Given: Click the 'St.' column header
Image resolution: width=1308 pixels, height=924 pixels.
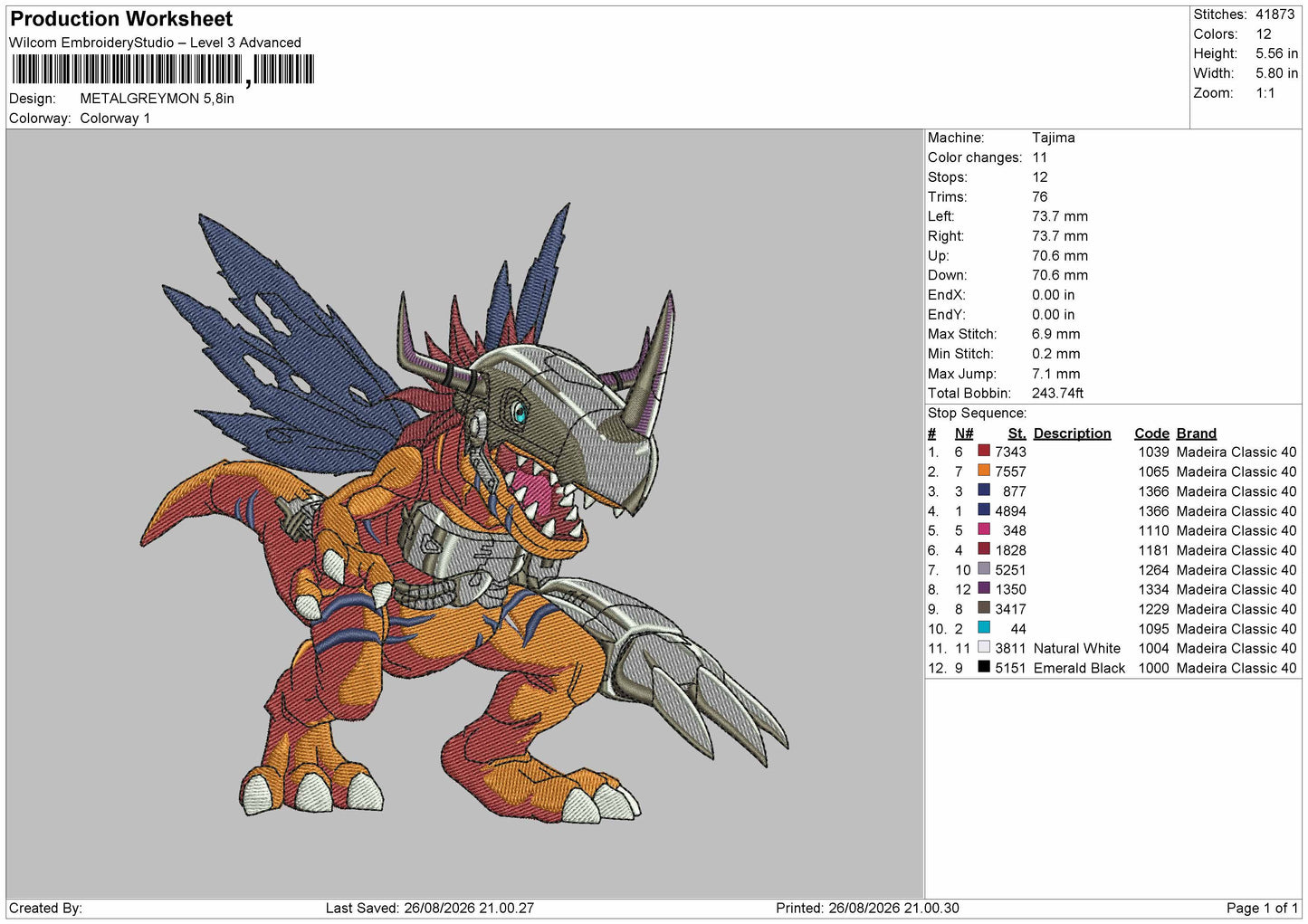Looking at the screenshot, I should pos(1017,433).
